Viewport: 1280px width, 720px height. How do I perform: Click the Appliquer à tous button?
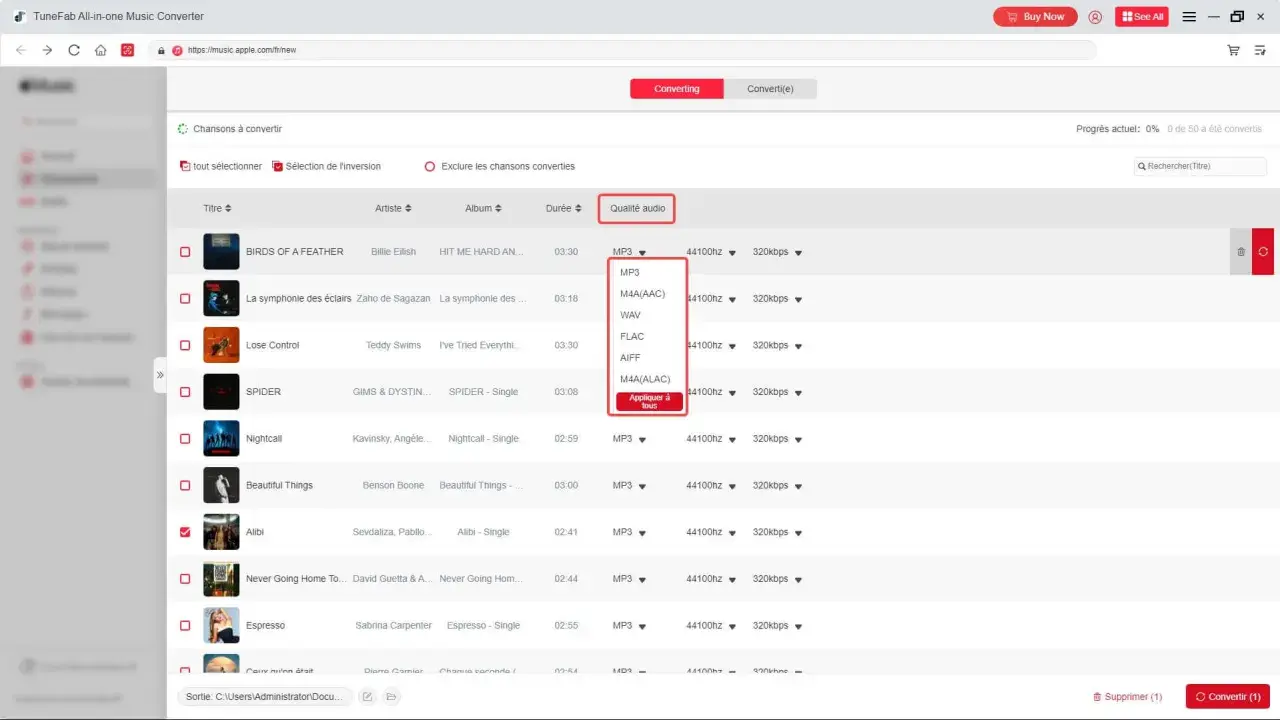tap(650, 401)
